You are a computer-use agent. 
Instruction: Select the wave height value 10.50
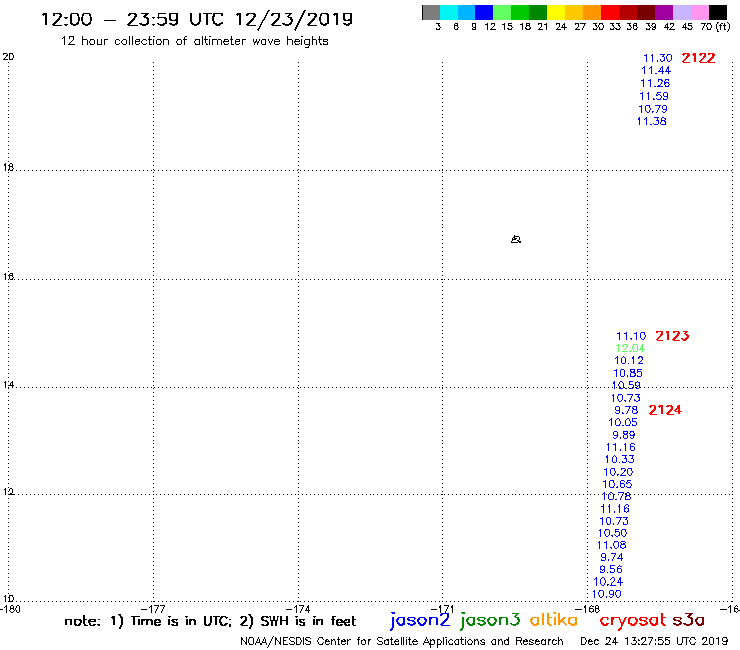[613, 533]
